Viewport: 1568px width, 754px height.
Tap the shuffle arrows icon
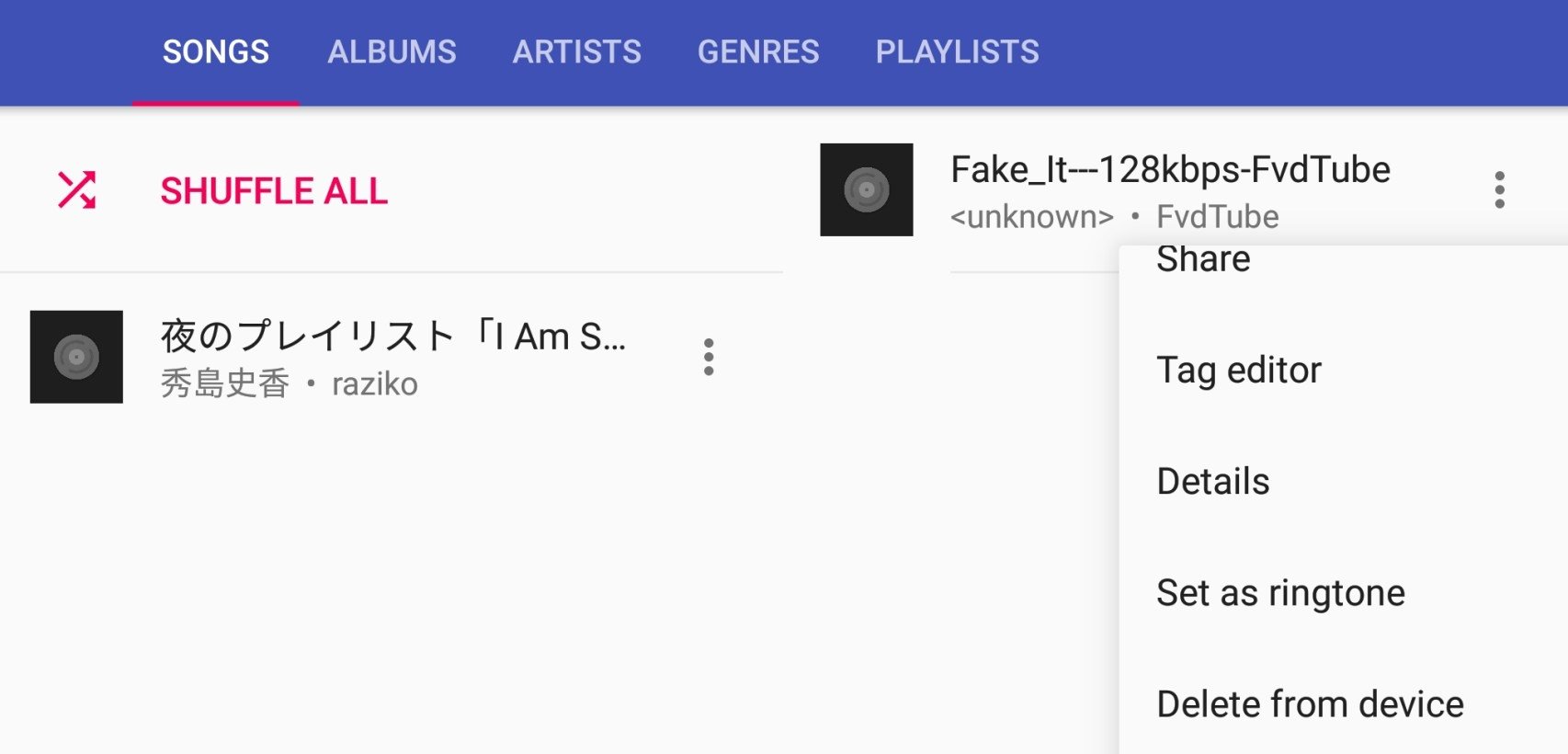76,190
